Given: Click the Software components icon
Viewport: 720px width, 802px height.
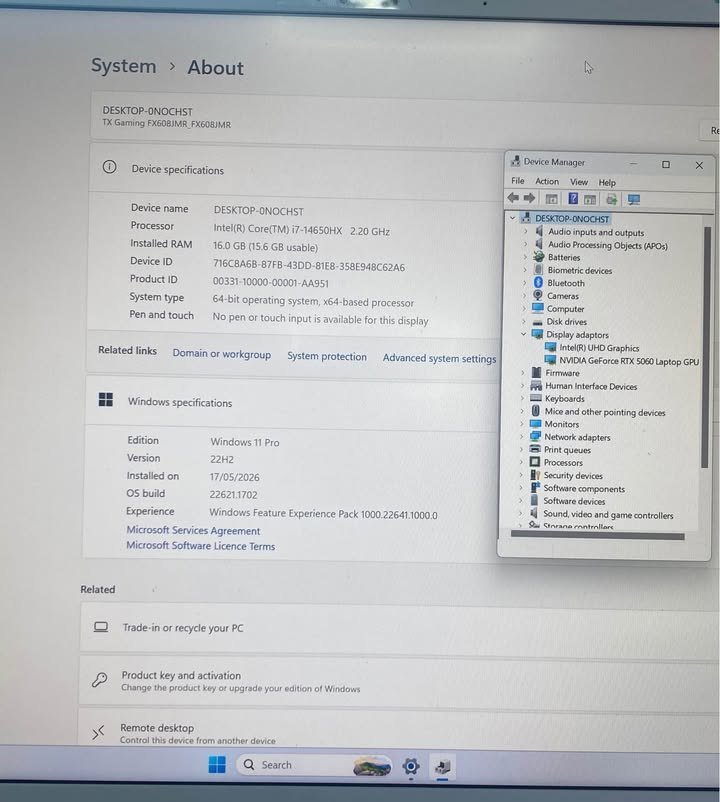Looking at the screenshot, I should point(535,487).
